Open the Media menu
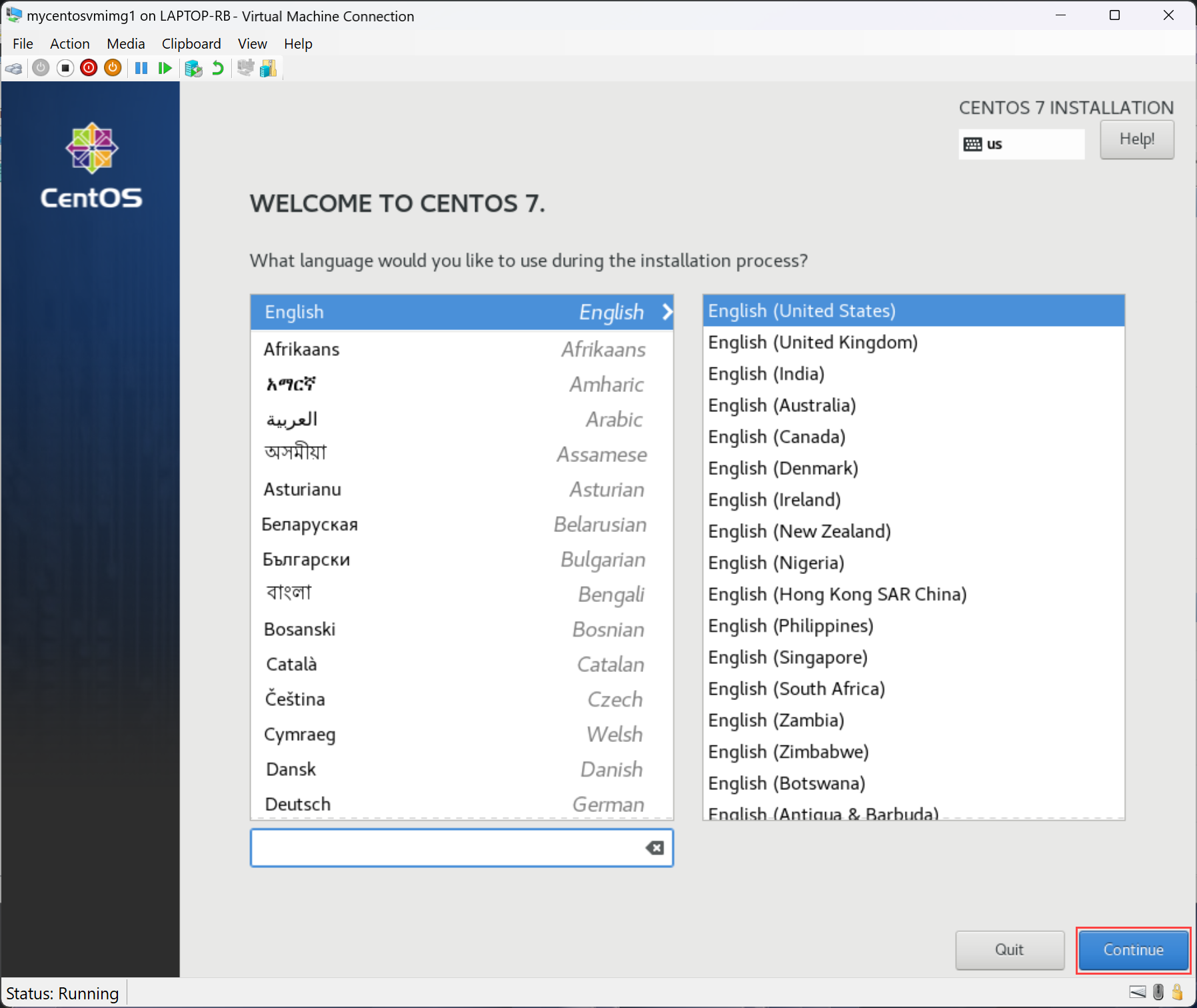The height and width of the screenshot is (1008, 1197). click(x=126, y=43)
